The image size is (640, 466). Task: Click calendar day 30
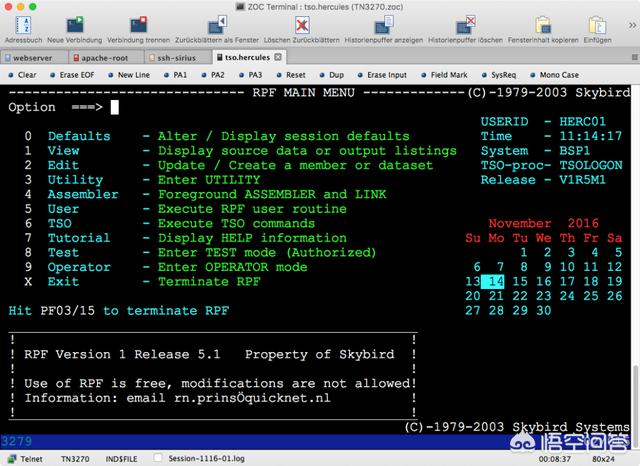point(543,311)
